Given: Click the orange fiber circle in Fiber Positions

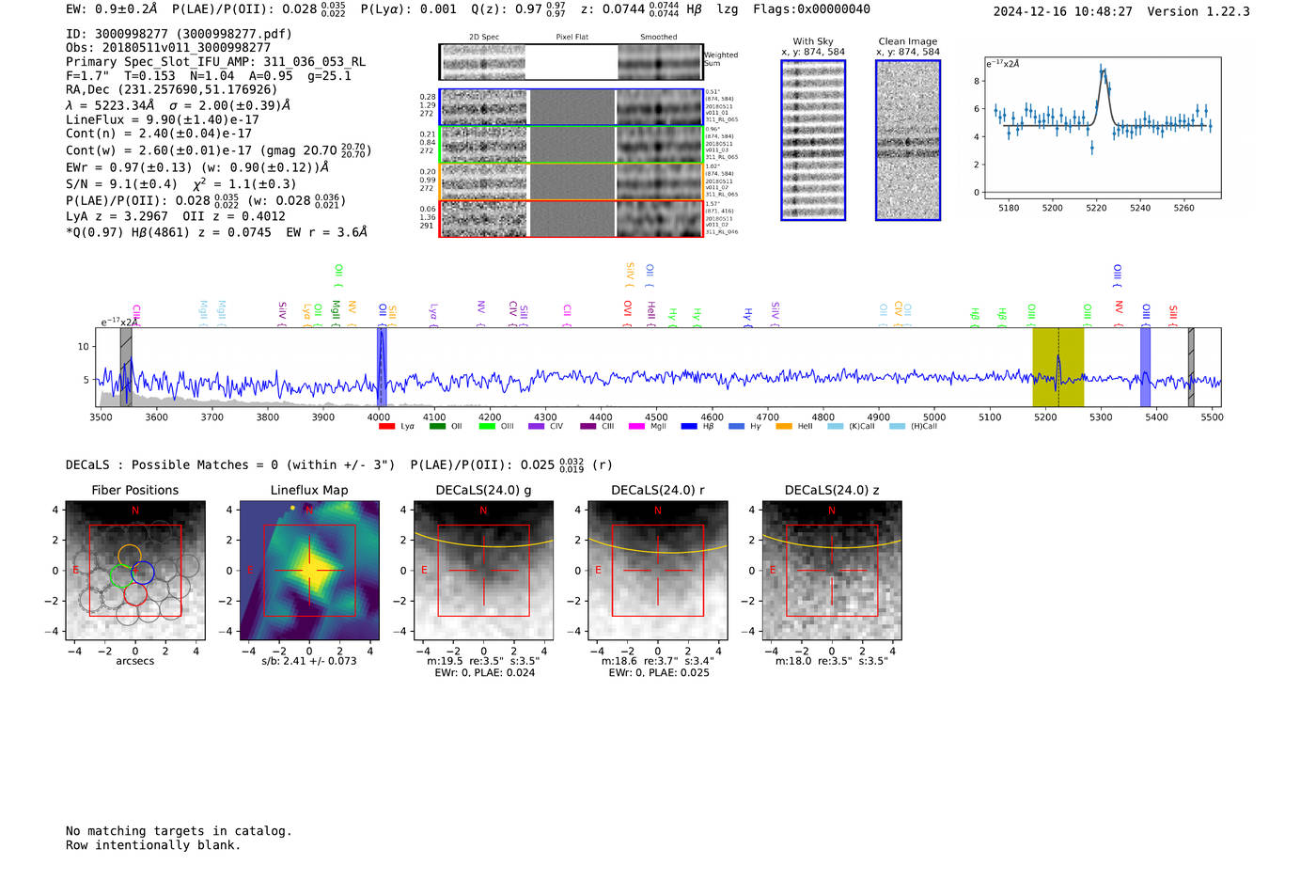Looking at the screenshot, I should [x=130, y=556].
